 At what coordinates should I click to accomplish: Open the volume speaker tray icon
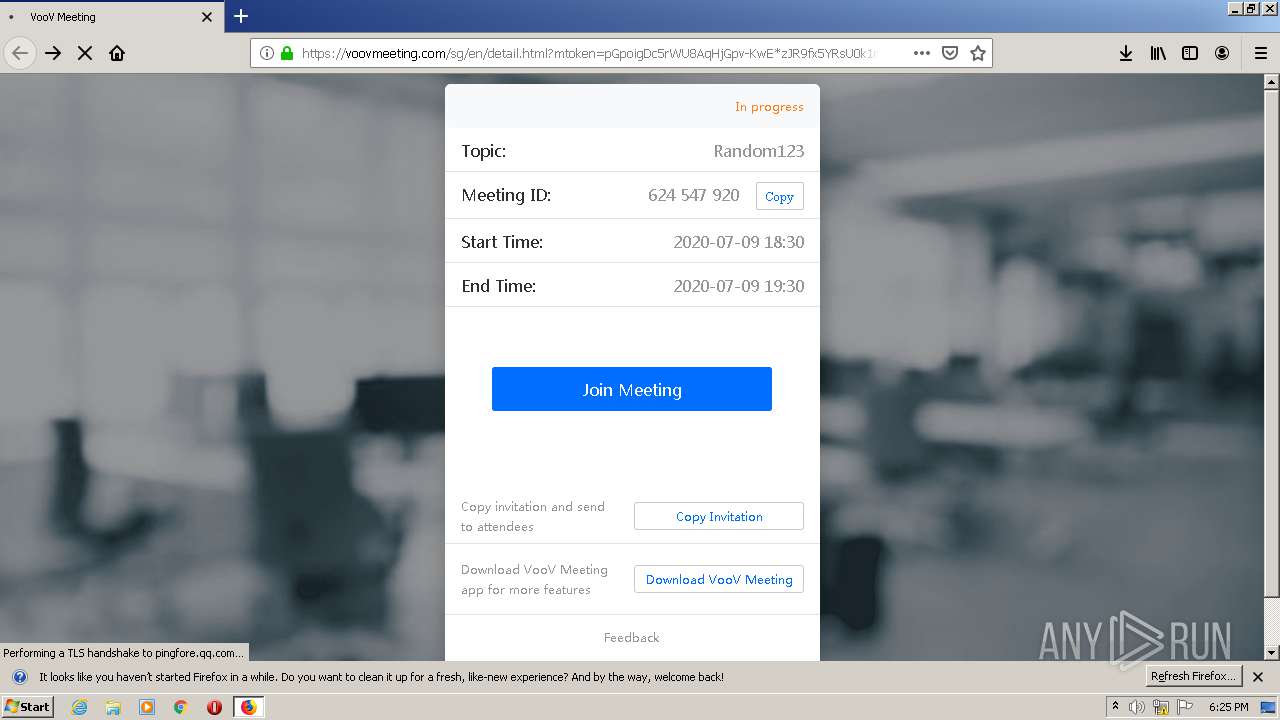pyautogui.click(x=1137, y=707)
